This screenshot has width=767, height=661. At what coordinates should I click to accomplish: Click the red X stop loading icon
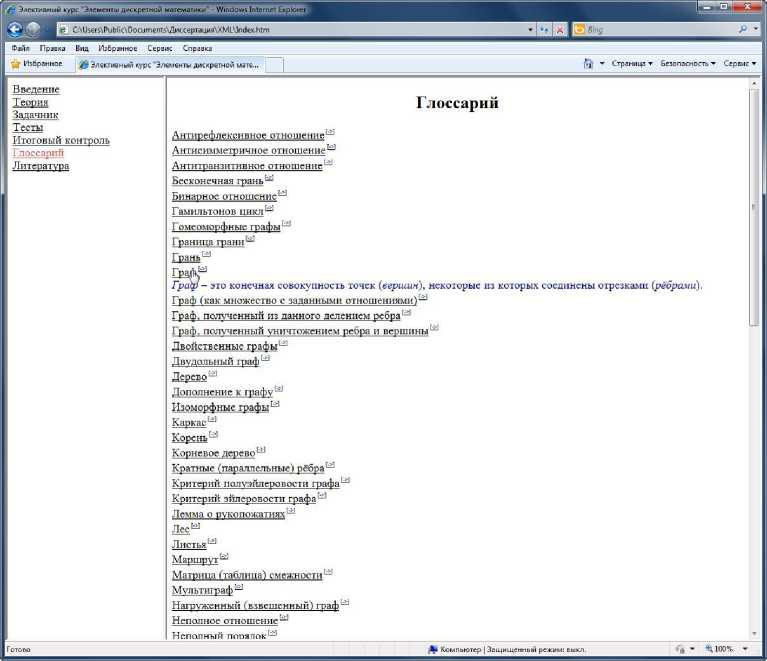pyautogui.click(x=560, y=30)
